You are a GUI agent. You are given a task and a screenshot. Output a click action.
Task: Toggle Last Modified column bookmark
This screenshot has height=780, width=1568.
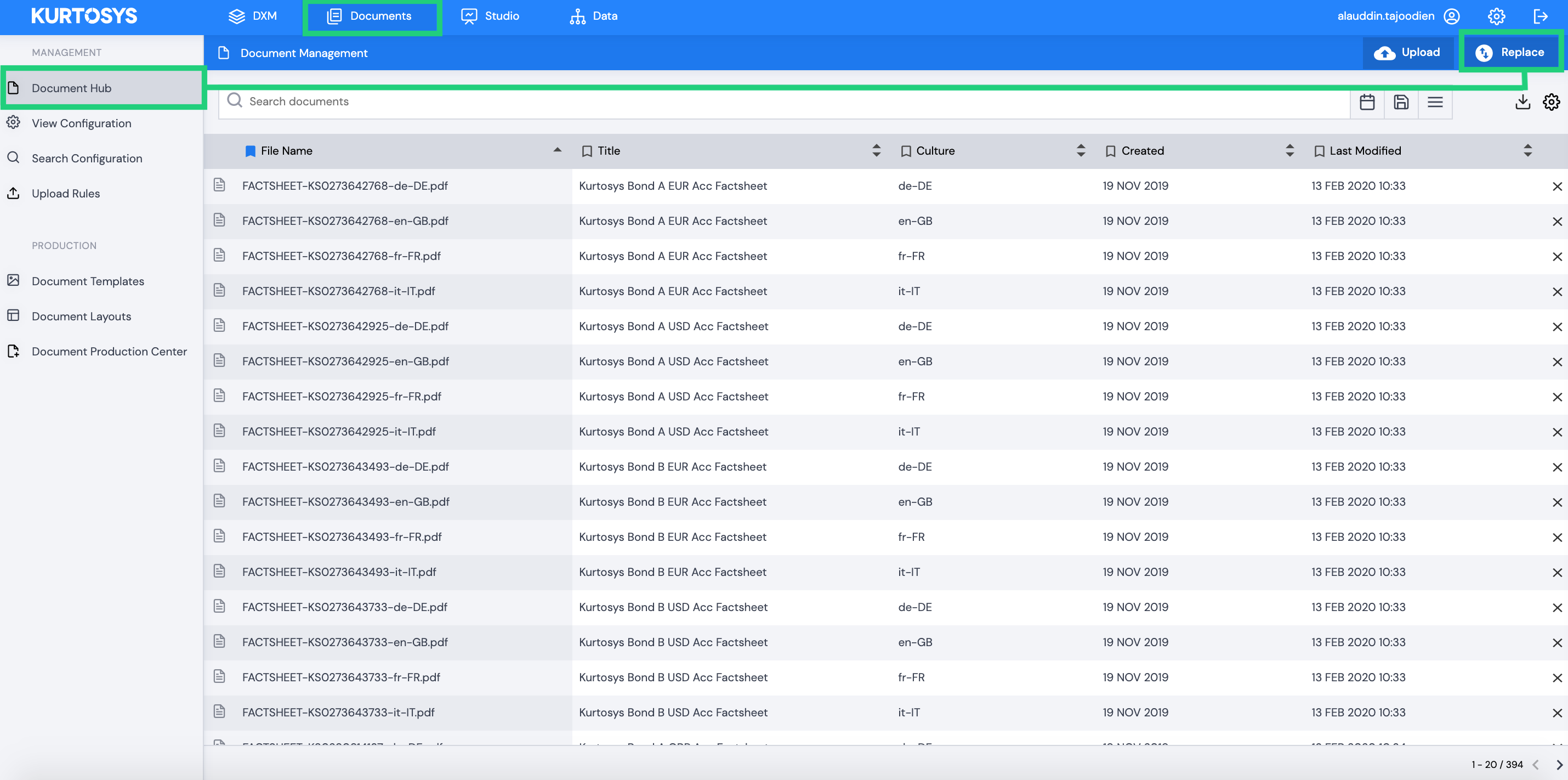(x=1319, y=151)
